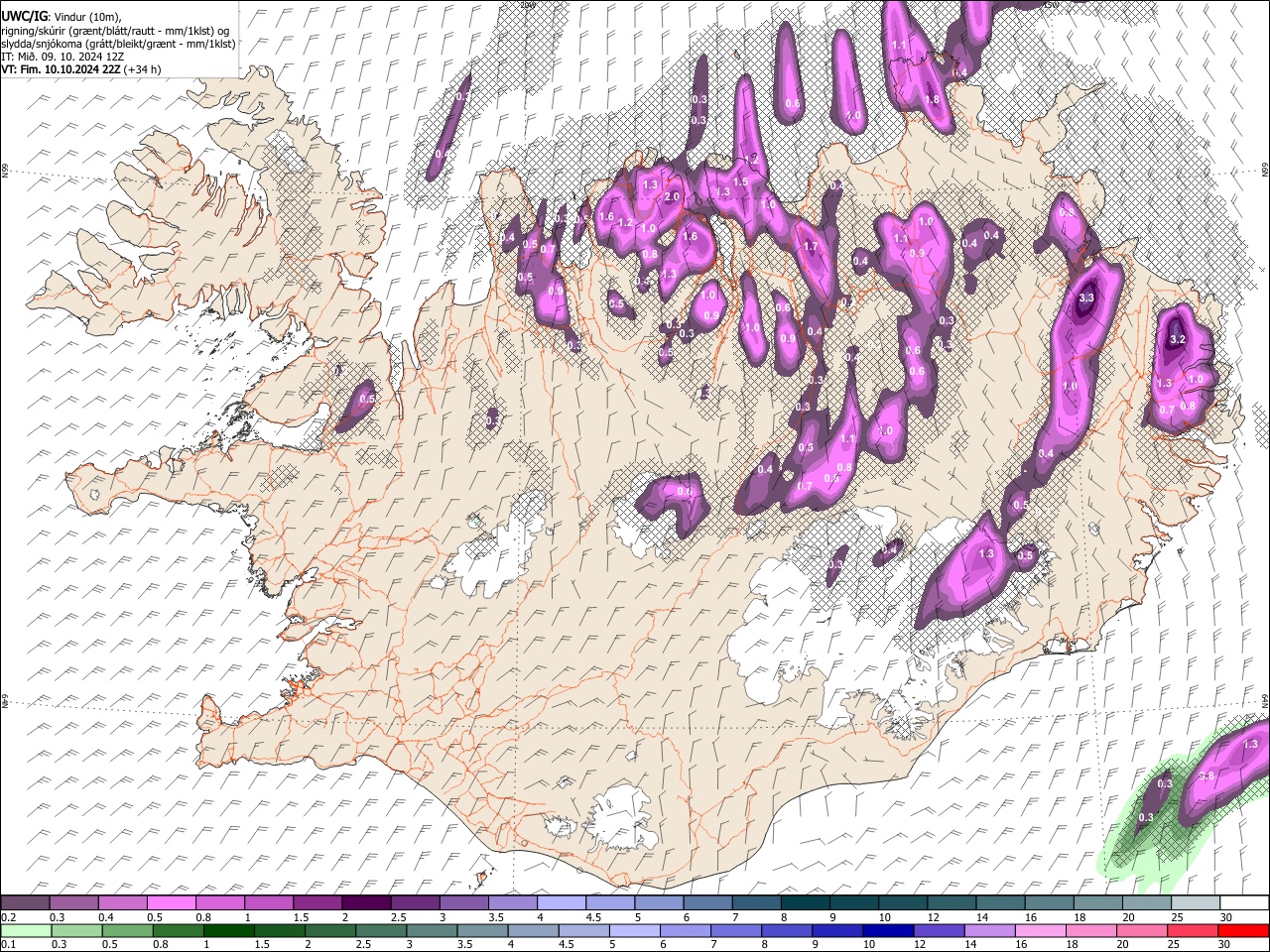Pick the magenta 1 mm snow scale swatch
Screen dimensions: 1270x952
(269, 903)
